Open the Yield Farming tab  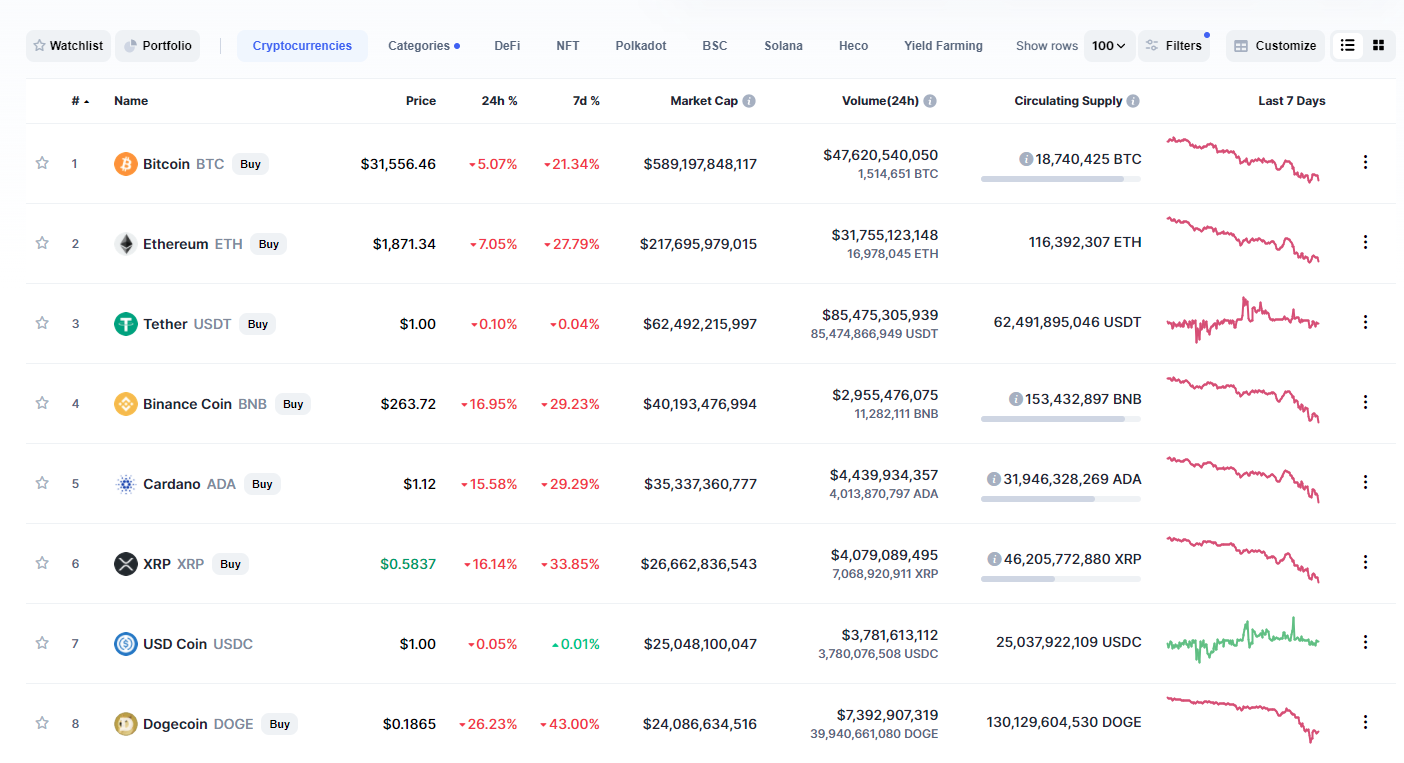coord(943,46)
